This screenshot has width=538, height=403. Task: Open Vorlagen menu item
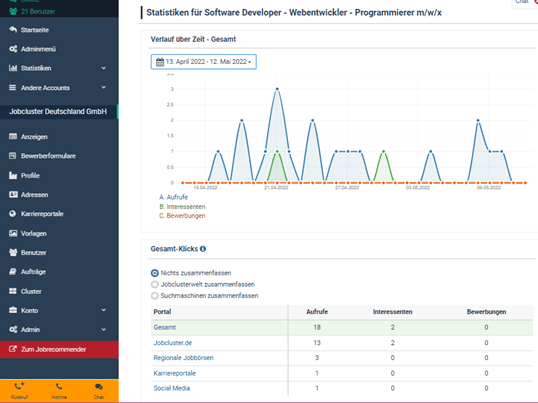point(33,234)
